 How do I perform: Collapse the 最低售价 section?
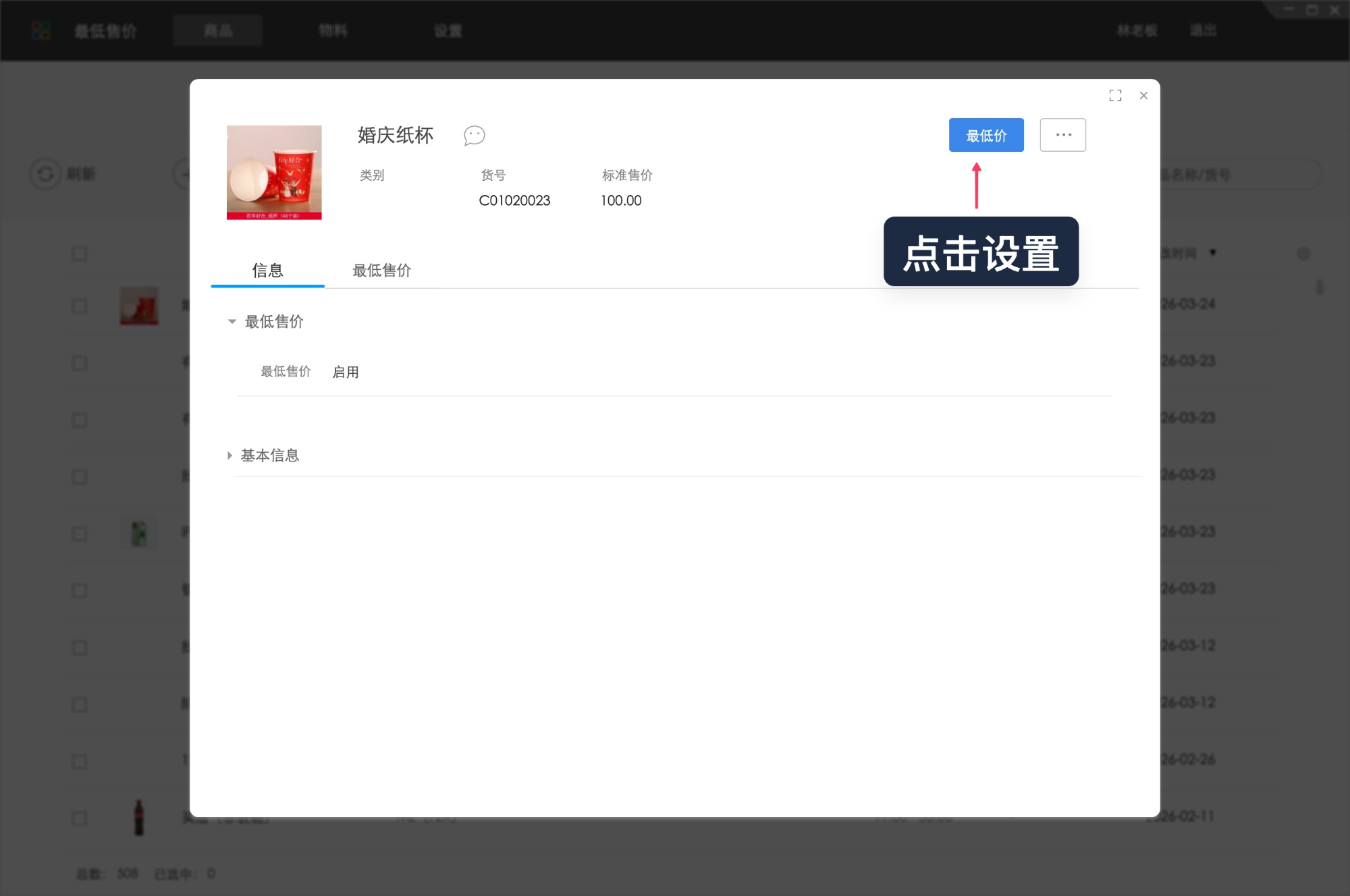231,322
